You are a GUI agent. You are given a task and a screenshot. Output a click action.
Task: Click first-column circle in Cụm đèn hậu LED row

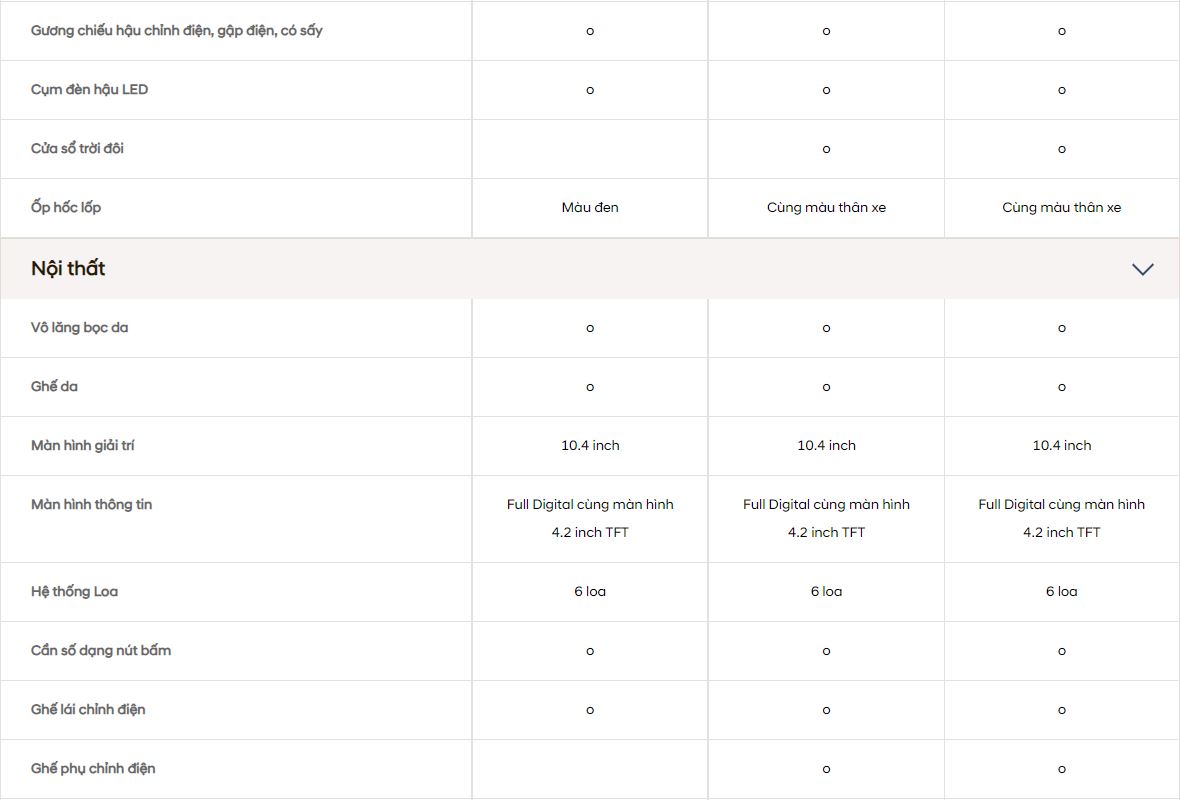[590, 90]
